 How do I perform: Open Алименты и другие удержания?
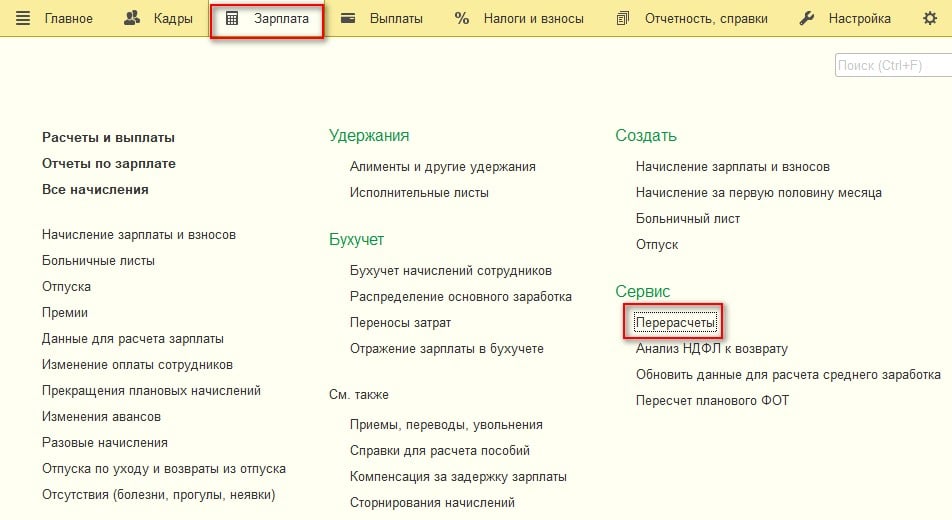pos(442,167)
